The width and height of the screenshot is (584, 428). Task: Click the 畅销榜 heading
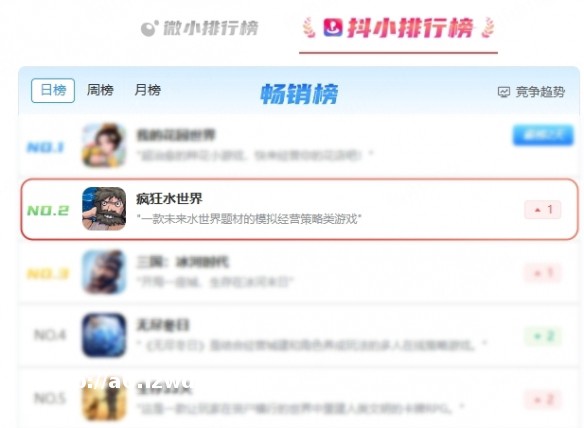tap(299, 93)
